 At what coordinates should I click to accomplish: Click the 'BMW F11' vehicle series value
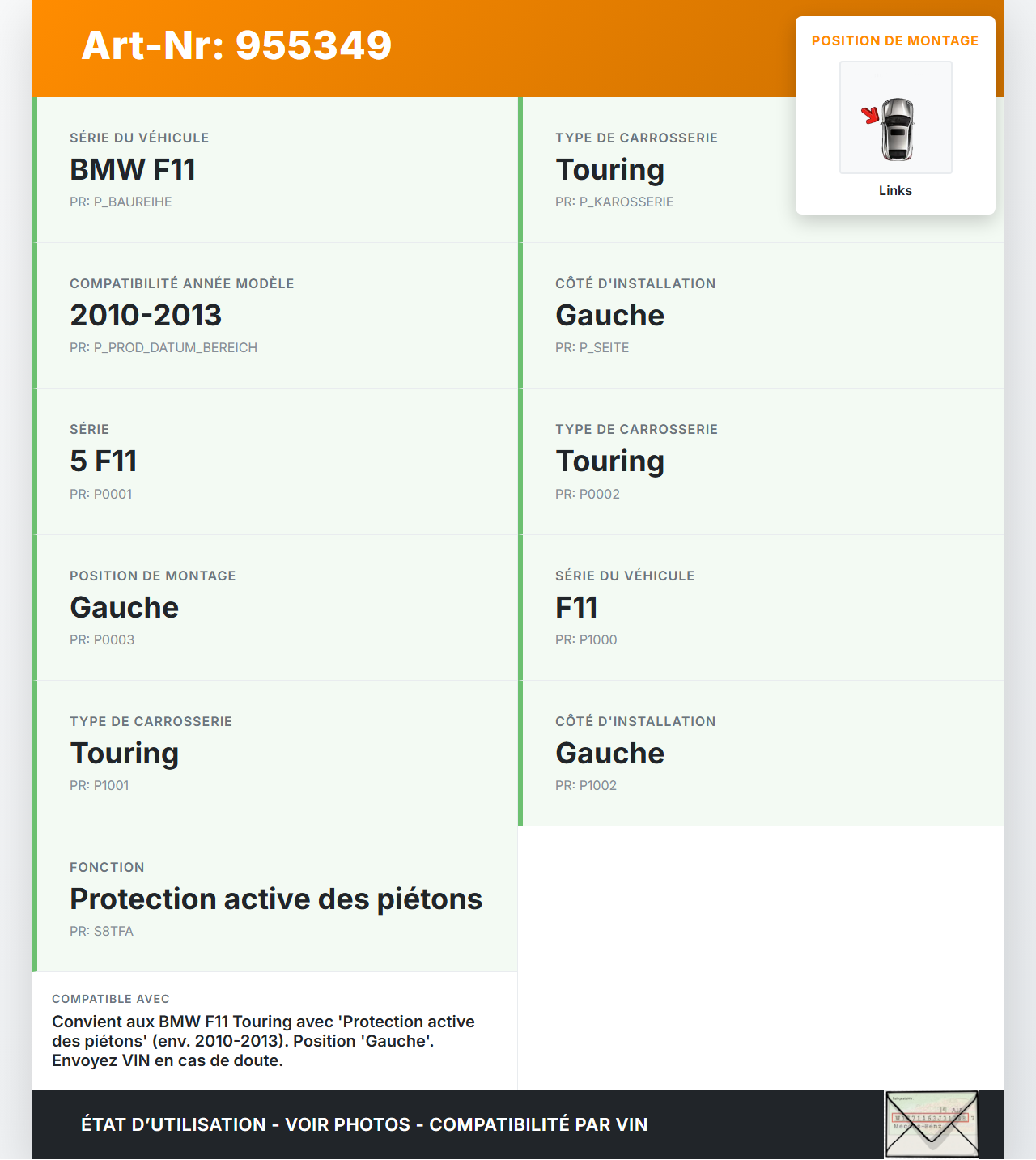click(133, 170)
